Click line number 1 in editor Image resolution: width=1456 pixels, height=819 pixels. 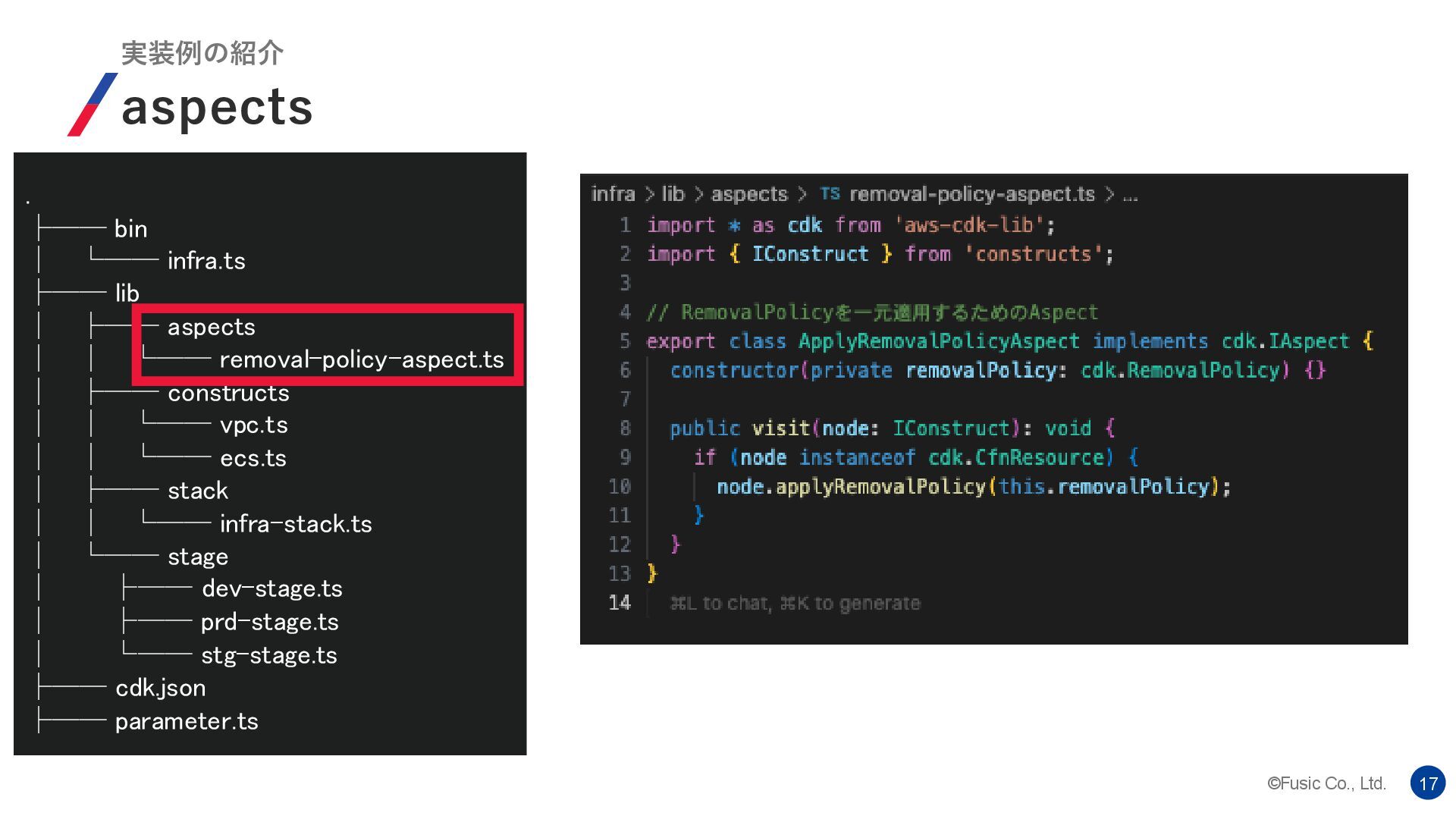pyautogui.click(x=625, y=225)
